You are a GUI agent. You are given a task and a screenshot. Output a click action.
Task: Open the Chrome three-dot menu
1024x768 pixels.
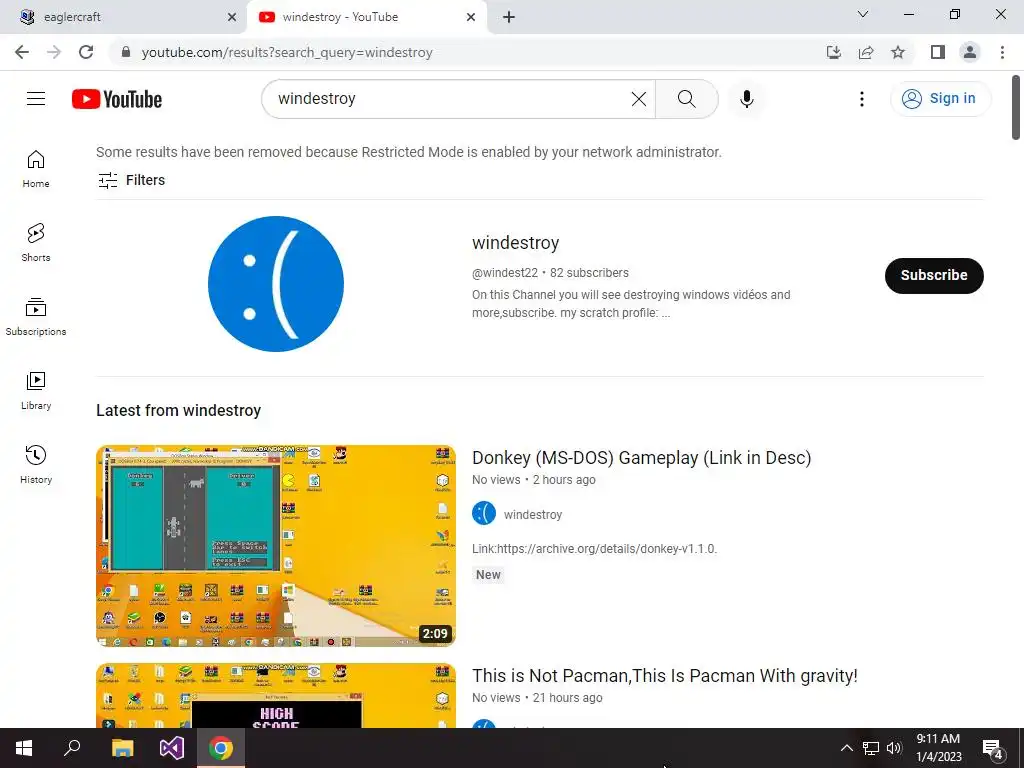click(1002, 52)
